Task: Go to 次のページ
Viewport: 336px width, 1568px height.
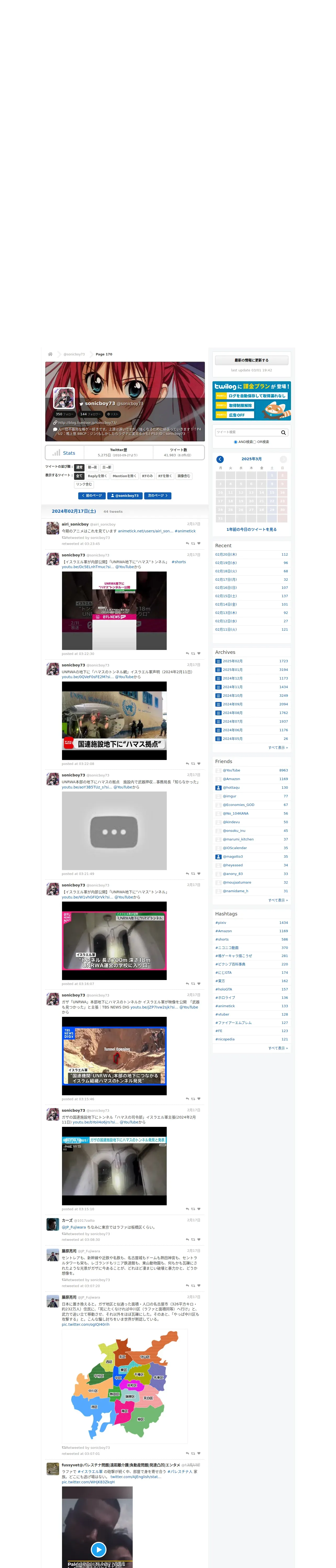Action: click(158, 495)
